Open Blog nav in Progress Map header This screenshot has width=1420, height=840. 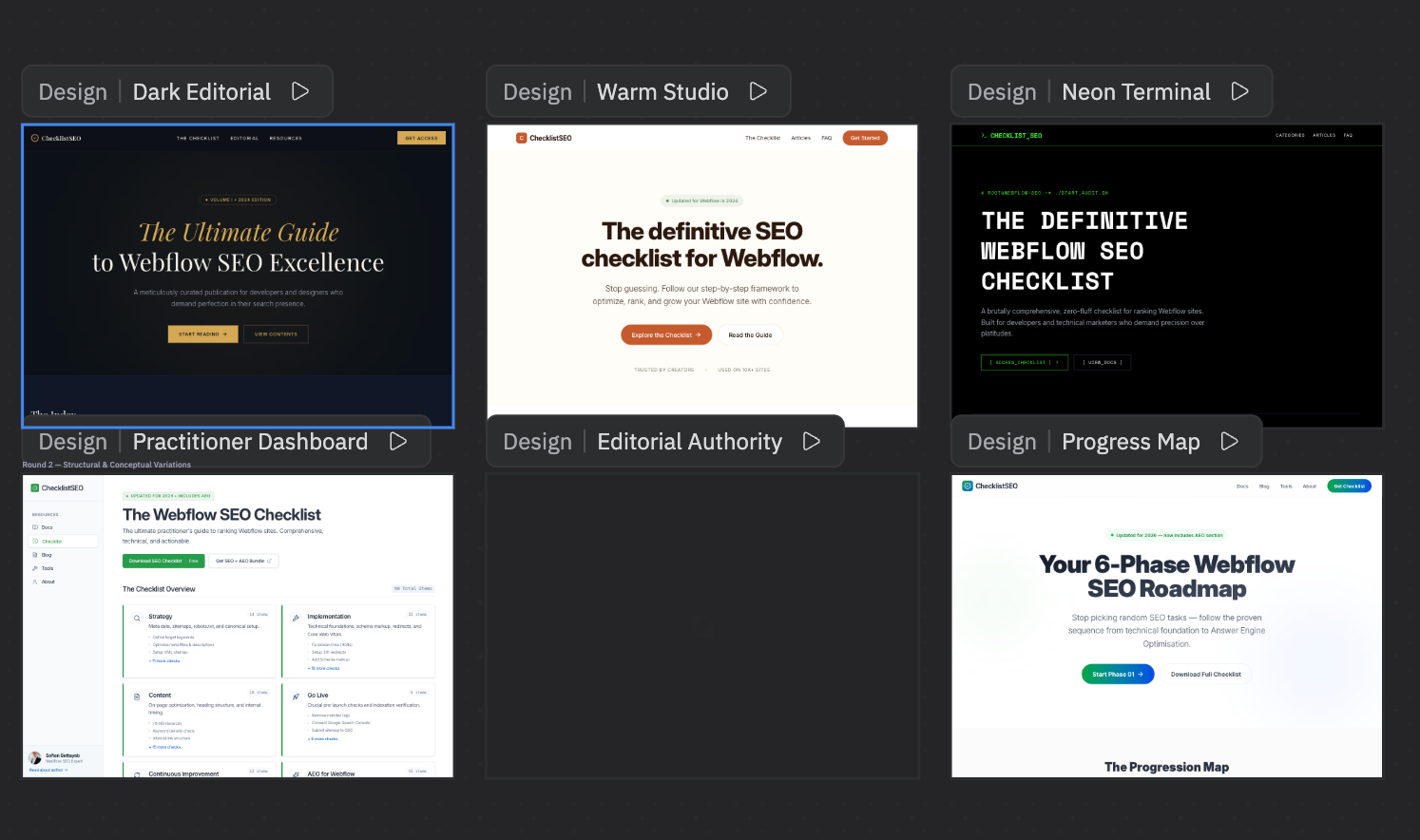tap(1264, 486)
